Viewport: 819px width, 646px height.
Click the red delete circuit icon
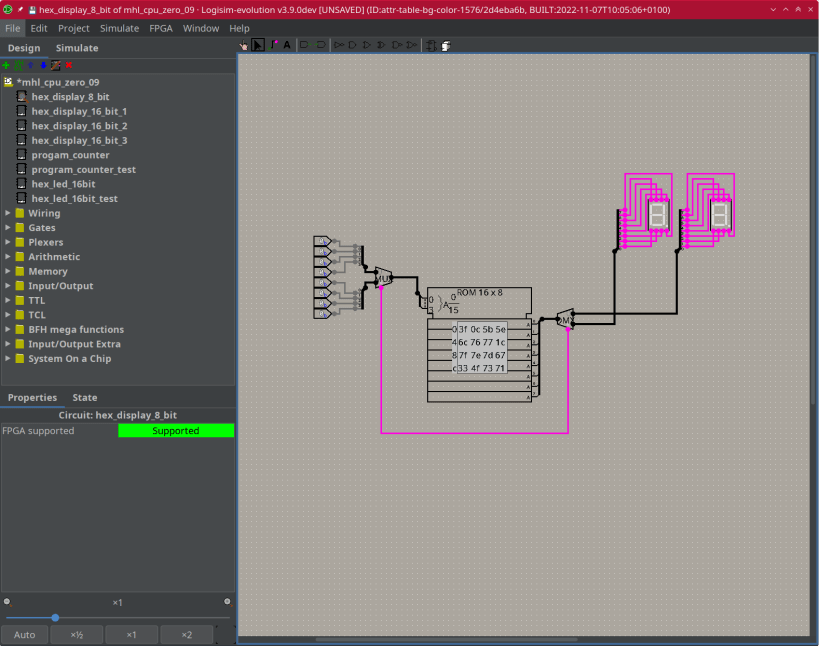pos(69,65)
